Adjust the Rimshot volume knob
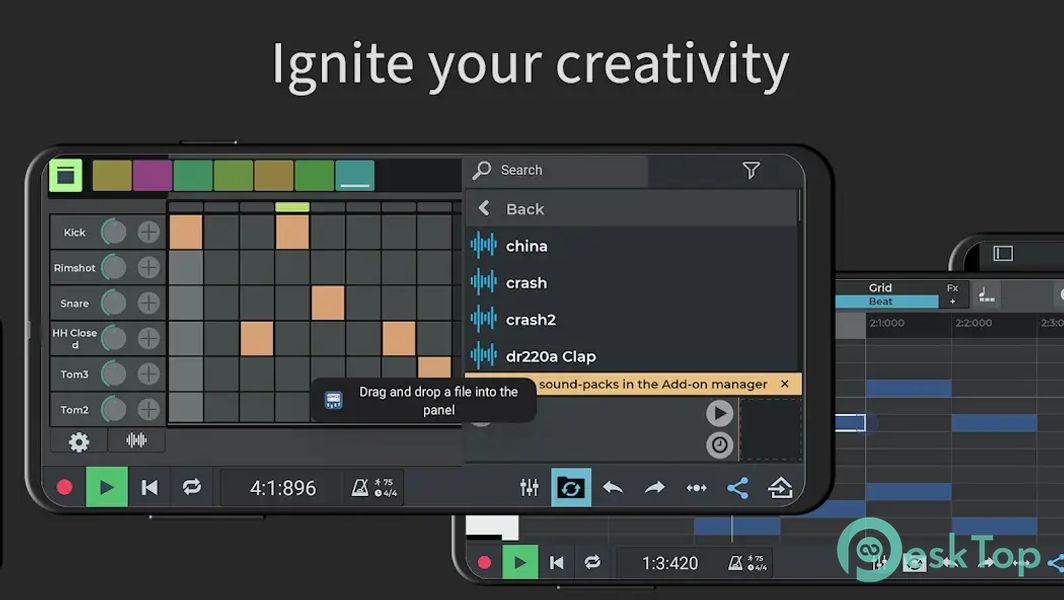The height and width of the screenshot is (600, 1064). pos(113,267)
